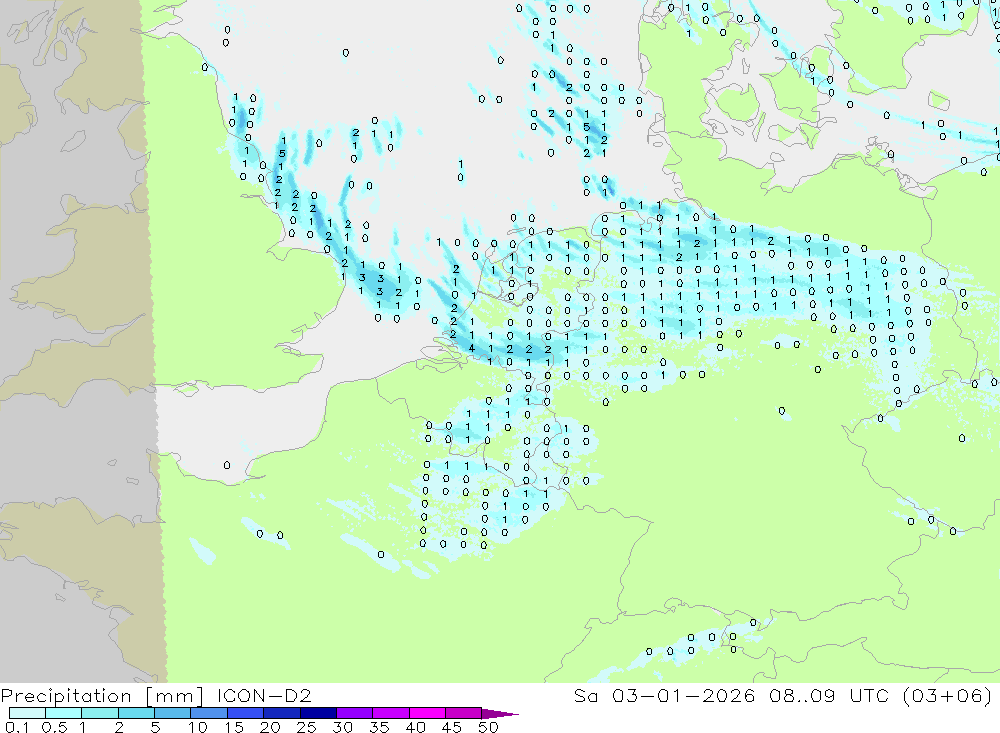
Task: Click the '45' legend scale label
Action: [452, 727]
